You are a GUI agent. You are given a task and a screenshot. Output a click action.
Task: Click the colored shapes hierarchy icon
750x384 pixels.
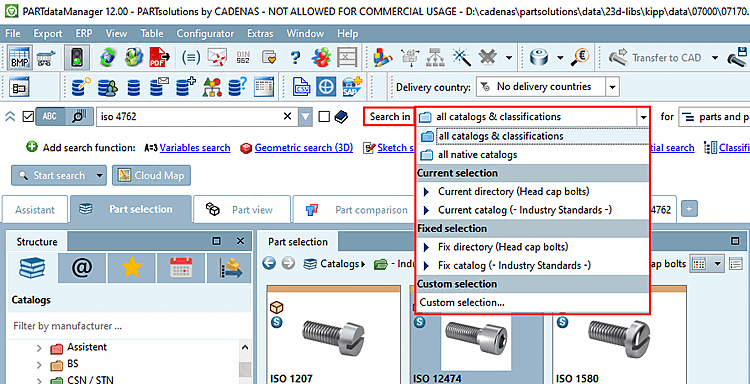212,87
